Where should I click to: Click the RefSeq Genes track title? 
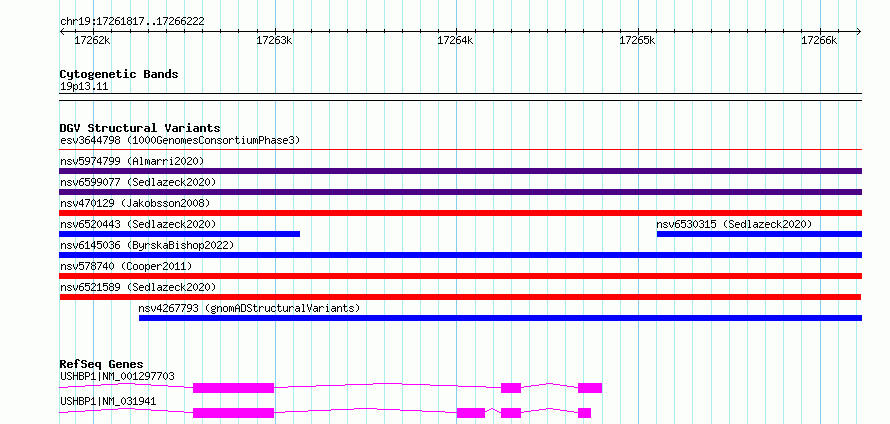coord(101,364)
